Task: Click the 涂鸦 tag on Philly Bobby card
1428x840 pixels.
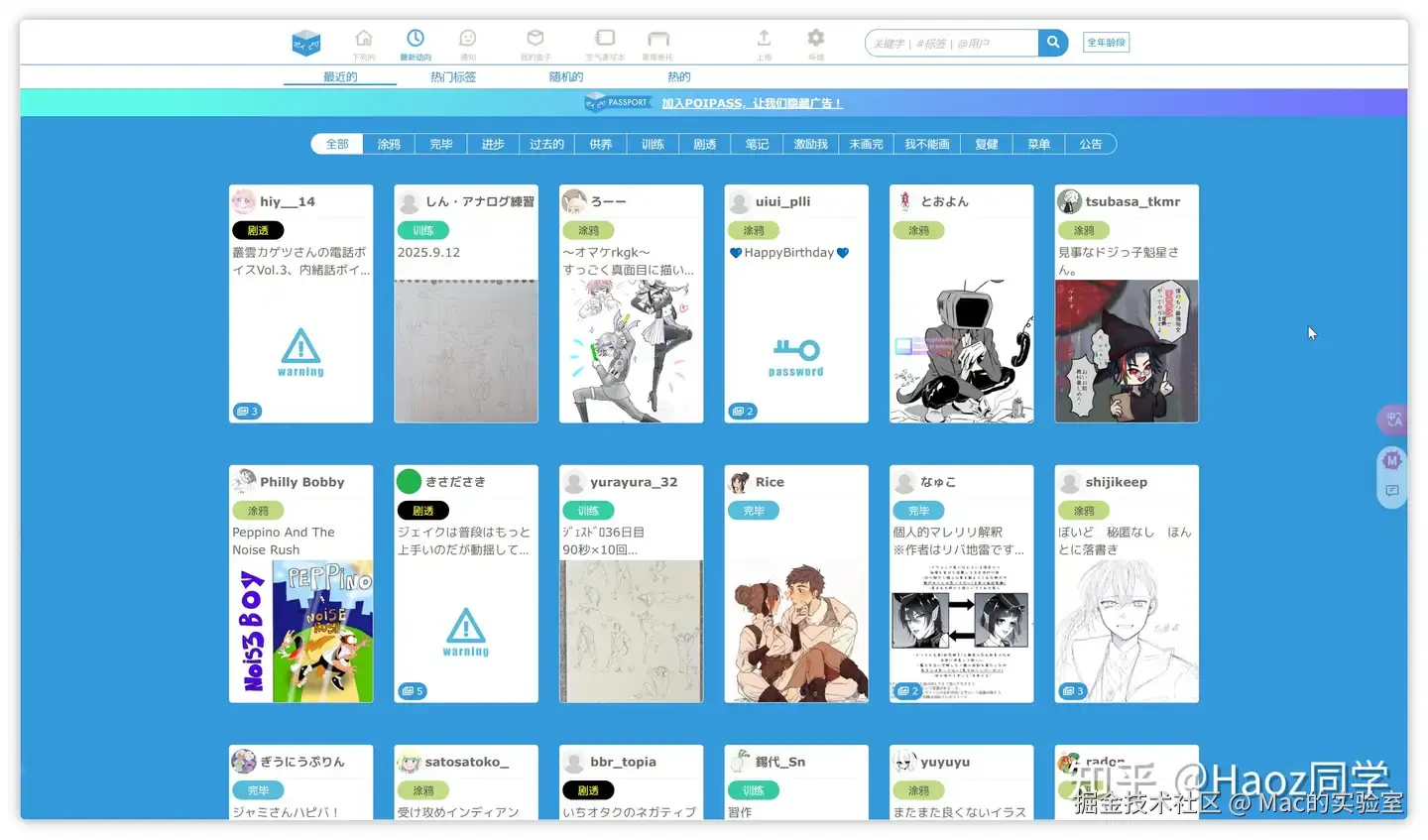Action: coord(258,511)
